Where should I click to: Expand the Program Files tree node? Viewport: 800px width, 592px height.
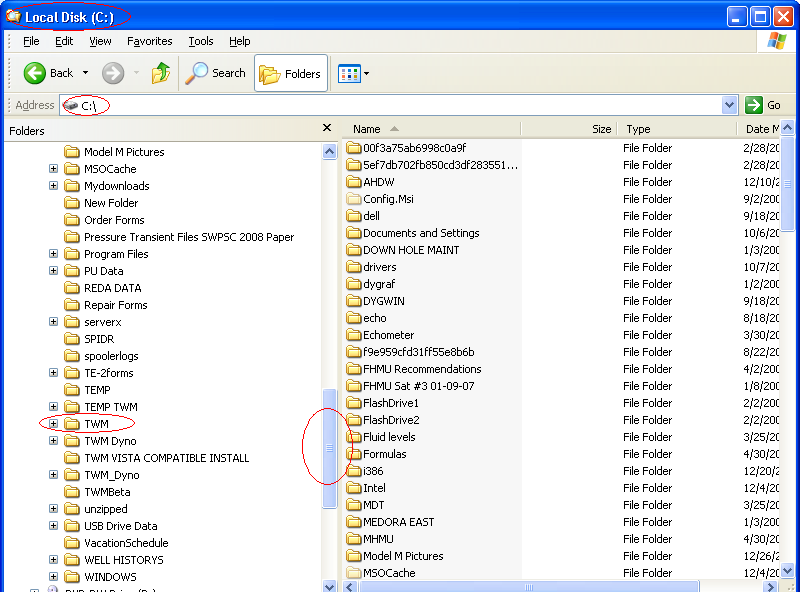point(53,254)
